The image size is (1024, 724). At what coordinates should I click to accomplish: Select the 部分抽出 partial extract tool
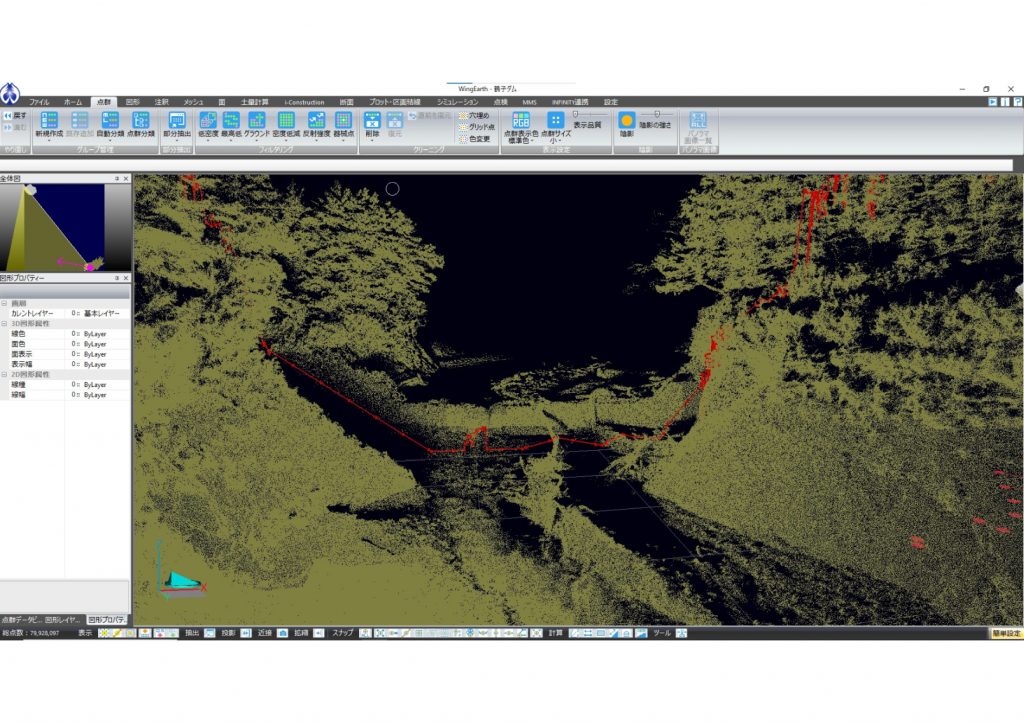(177, 121)
